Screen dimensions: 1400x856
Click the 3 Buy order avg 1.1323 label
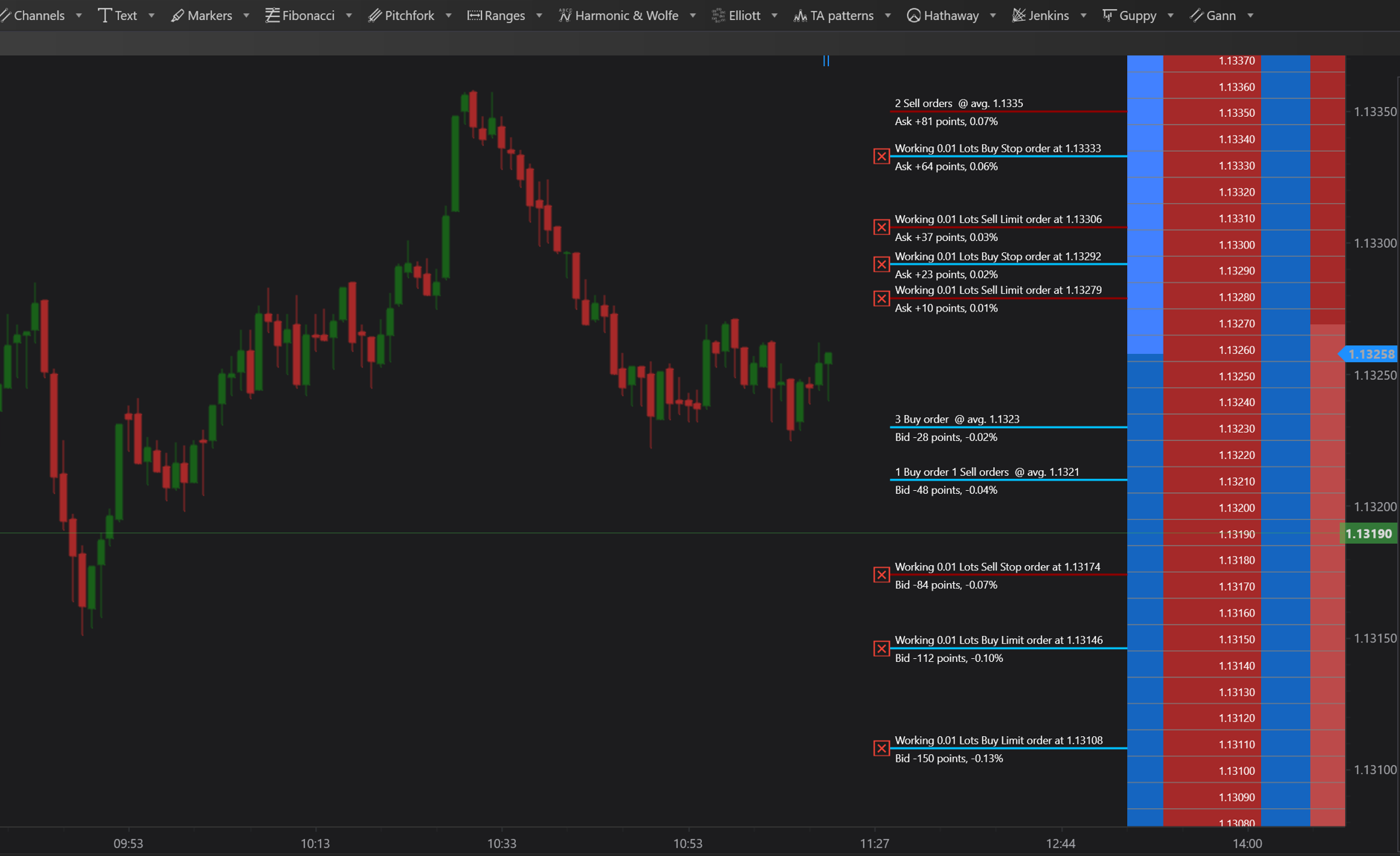(x=956, y=419)
